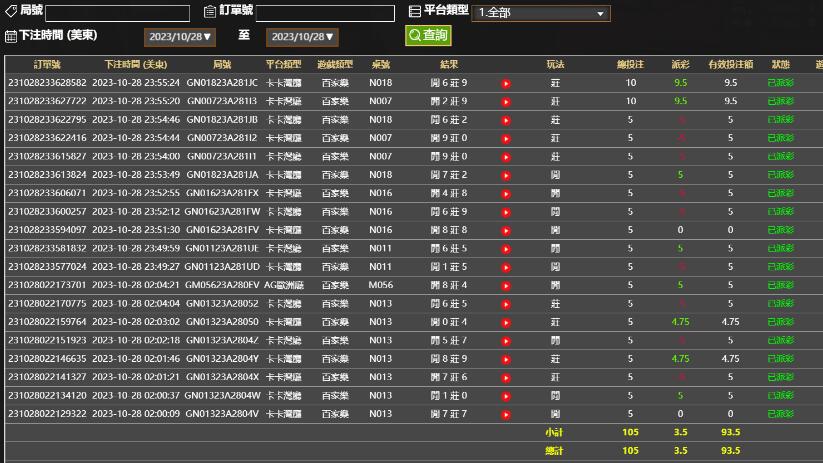This screenshot has width=823, height=463.
Task: Open the end date picker after 至
Action: click(x=302, y=37)
